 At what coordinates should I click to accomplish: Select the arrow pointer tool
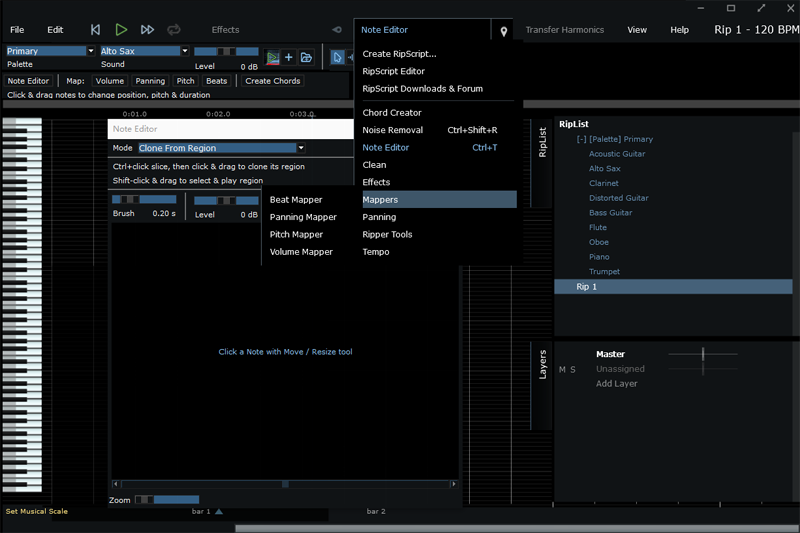click(x=337, y=58)
